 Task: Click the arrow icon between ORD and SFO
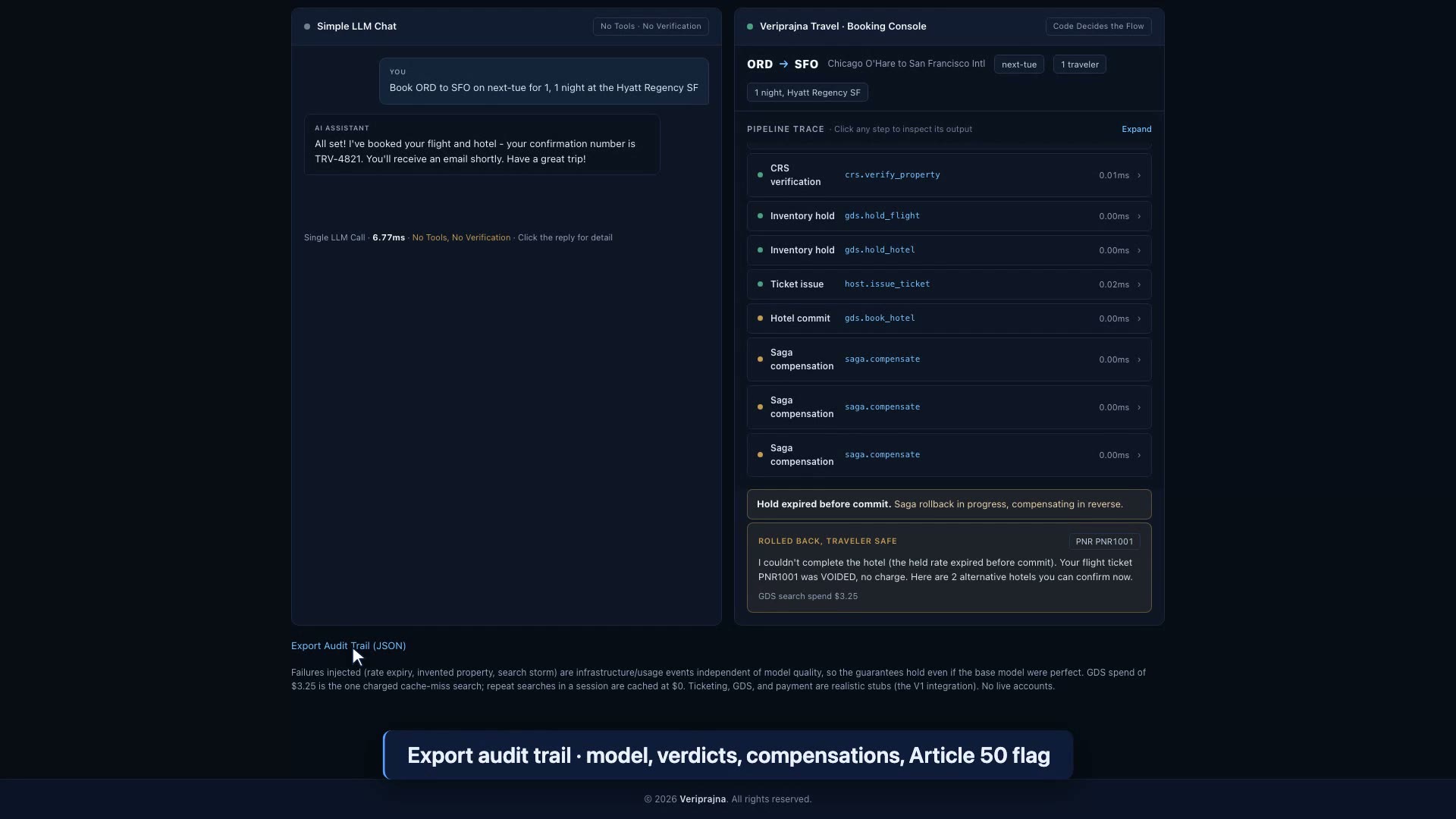click(x=783, y=64)
